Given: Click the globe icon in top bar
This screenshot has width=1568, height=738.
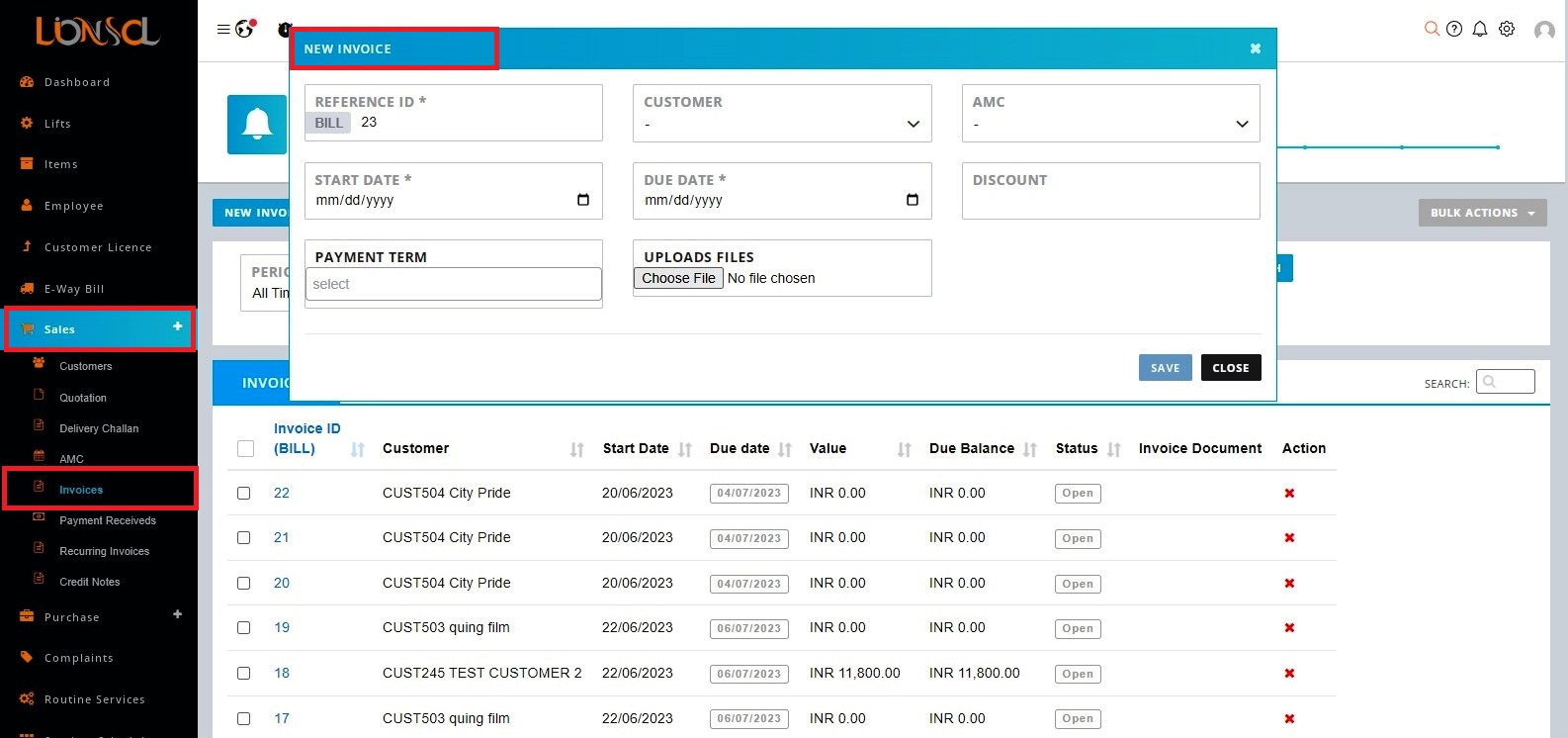Looking at the screenshot, I should click(x=244, y=29).
